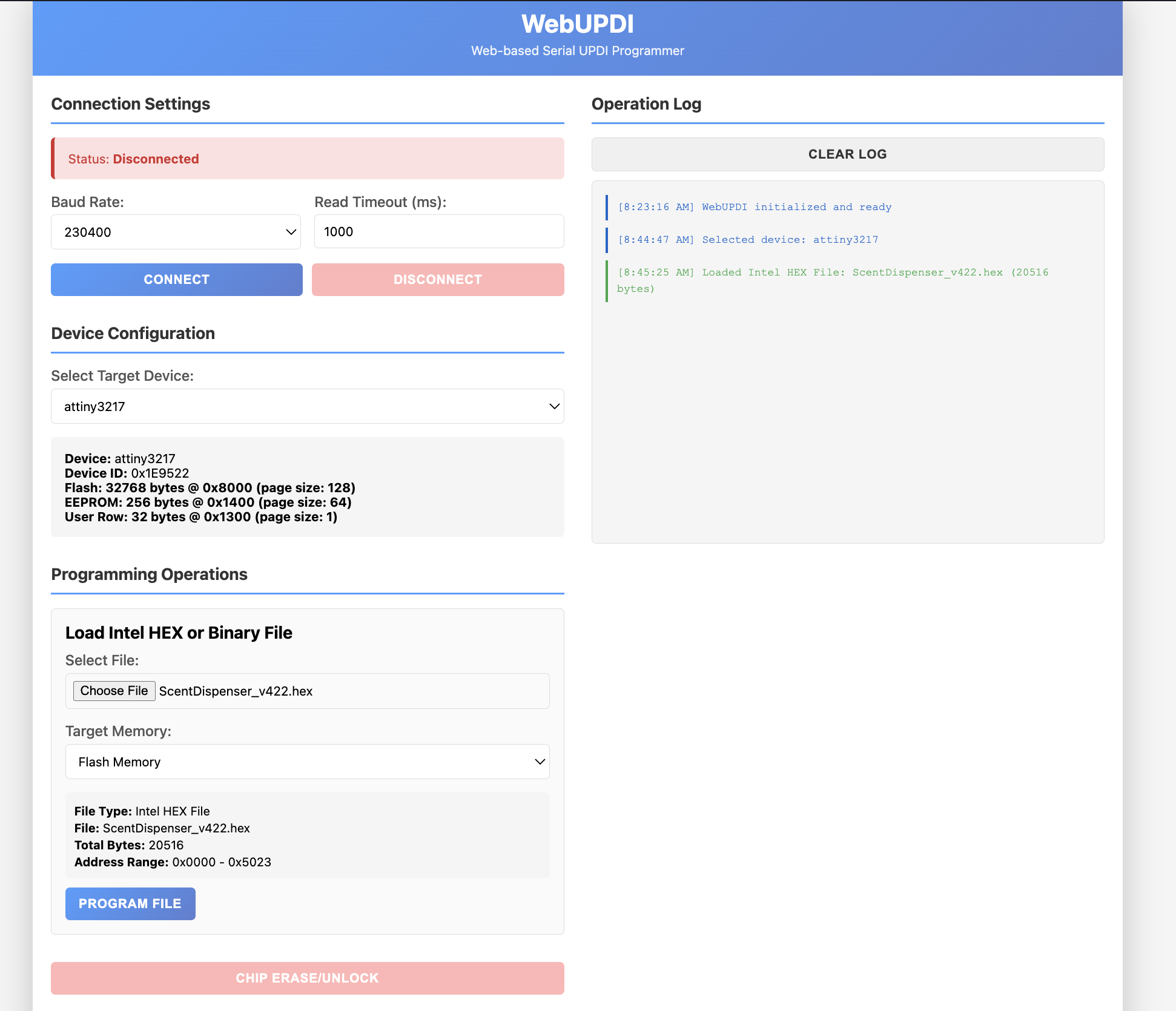Click the 'Status: Disconnected' banner
Image resolution: width=1176 pixels, height=1011 pixels.
tap(308, 159)
